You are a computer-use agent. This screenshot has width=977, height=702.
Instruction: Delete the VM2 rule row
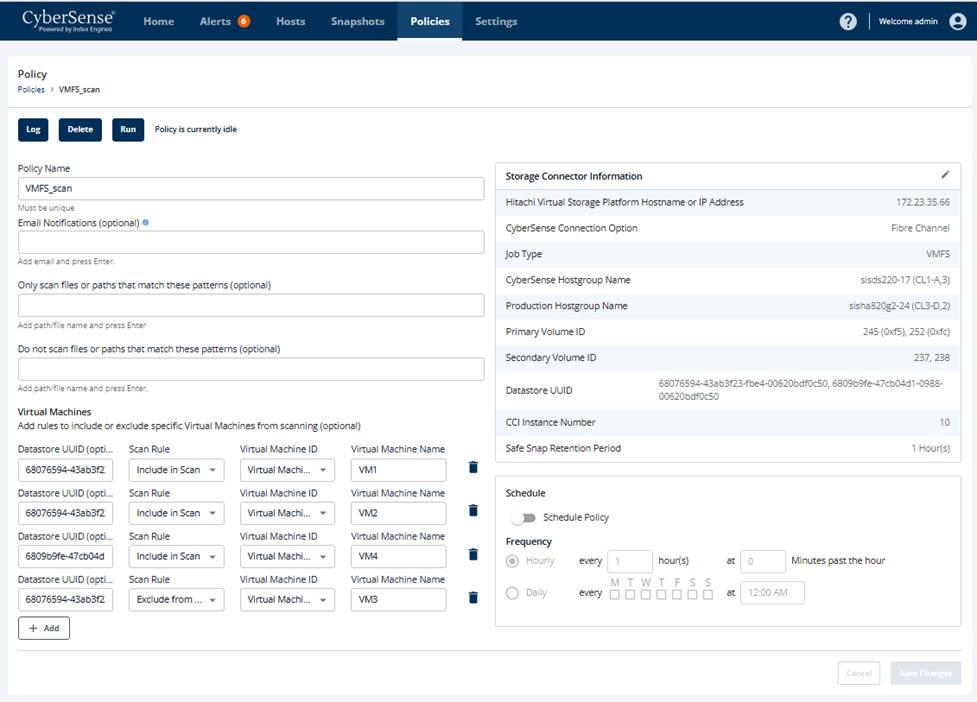click(x=473, y=510)
